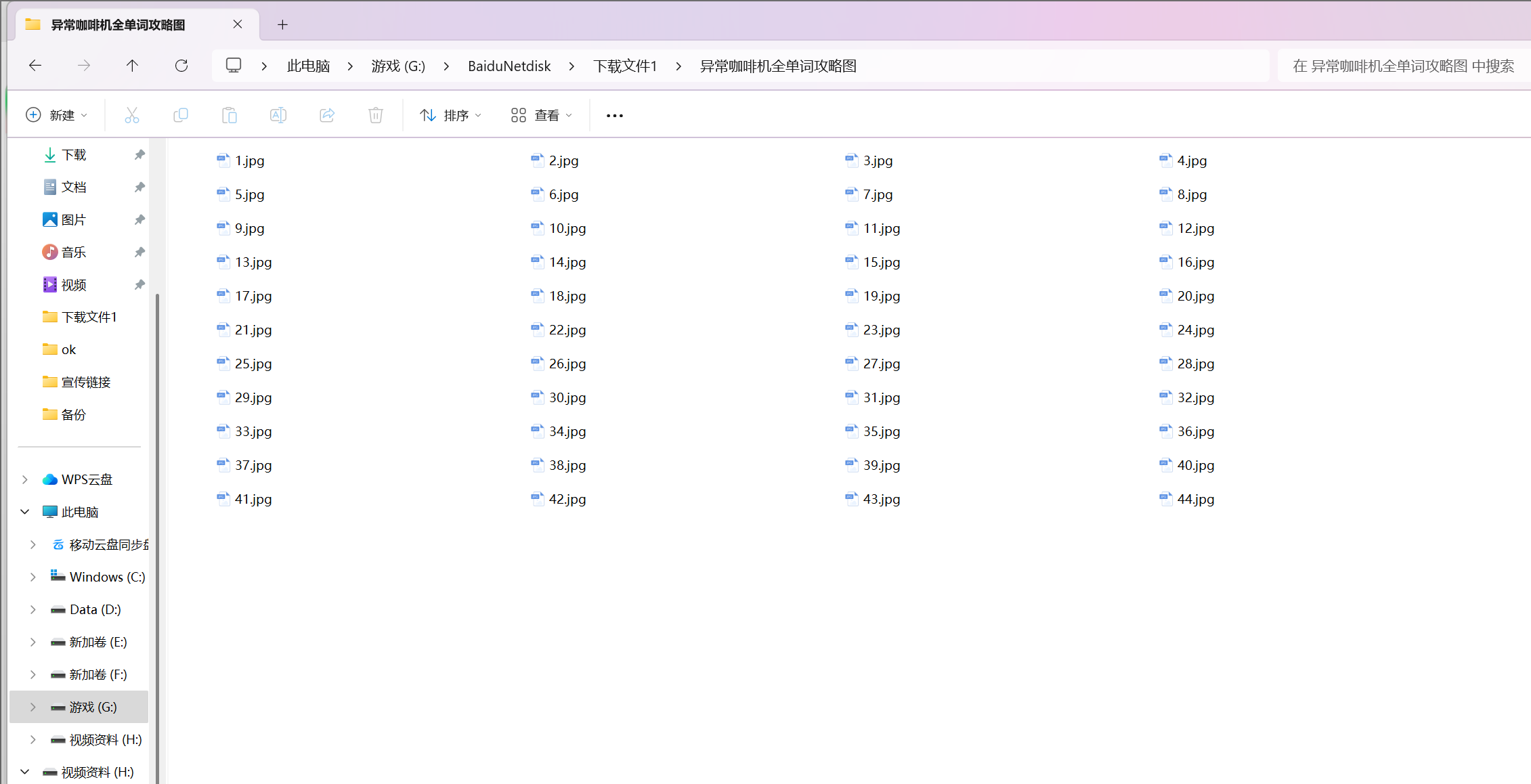Click the sidebar vertical scrollbar
The image size is (1531, 784).
point(158,538)
